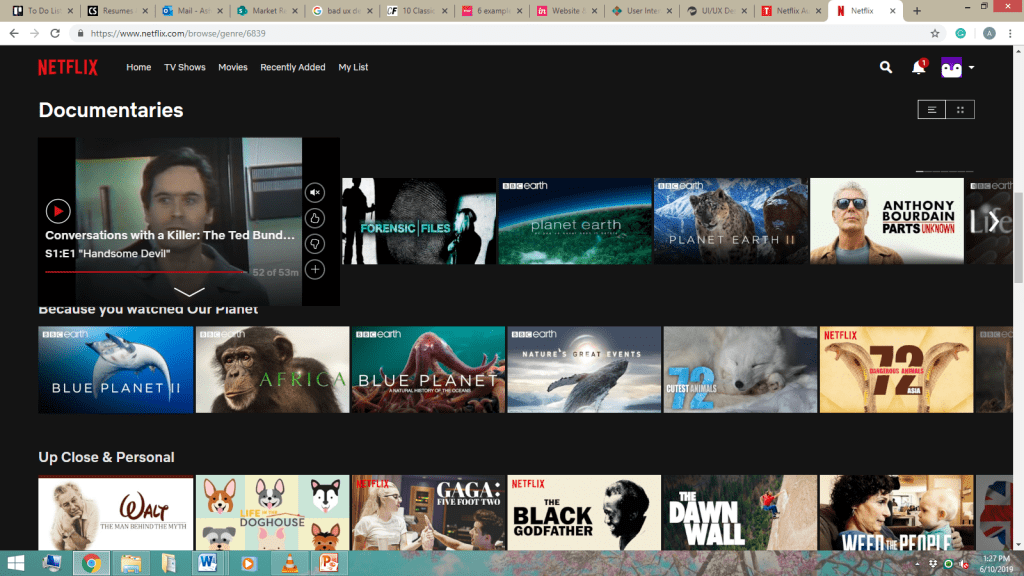Switch to the To Do List tab

(x=43, y=10)
